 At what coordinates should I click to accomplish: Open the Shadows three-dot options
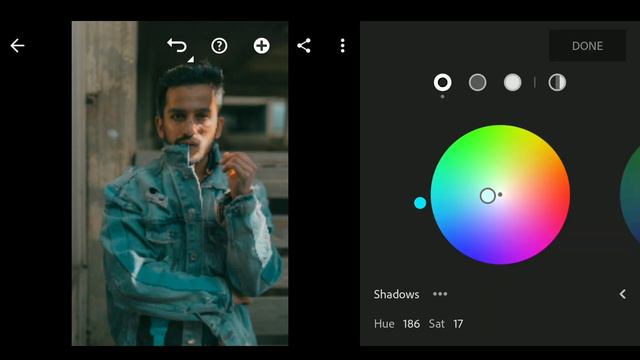(440, 294)
